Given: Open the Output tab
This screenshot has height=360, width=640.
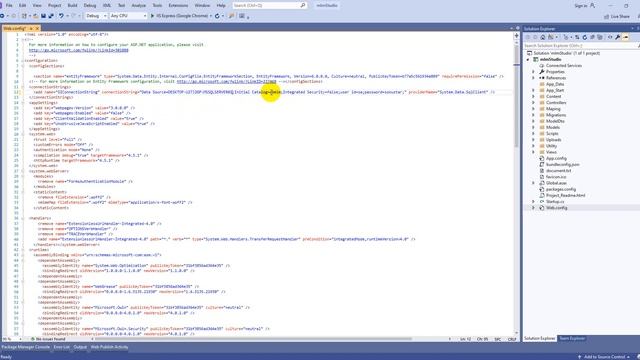Looking at the screenshot, I should point(80,347).
